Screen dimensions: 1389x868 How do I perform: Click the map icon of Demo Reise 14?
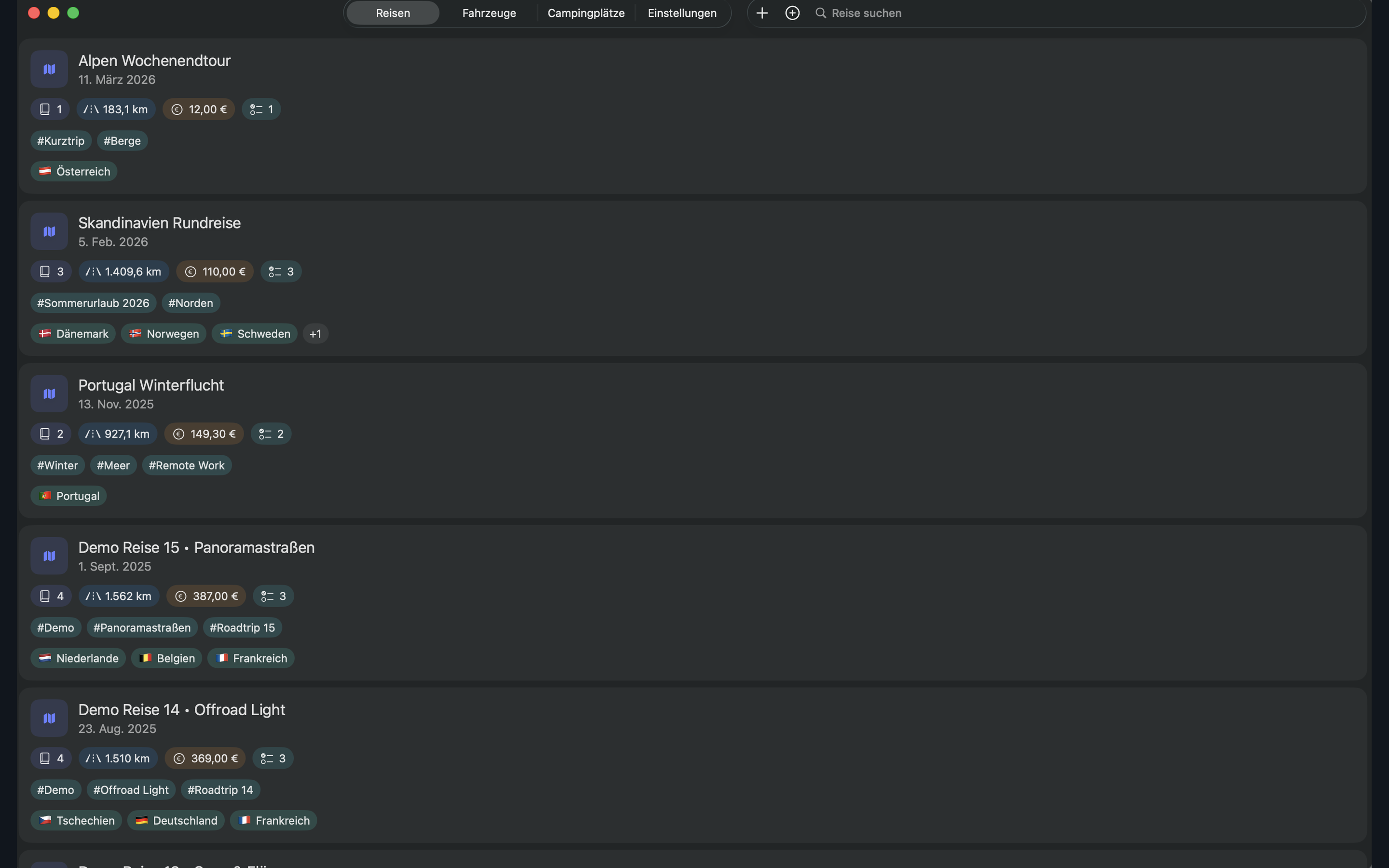pyautogui.click(x=49, y=718)
